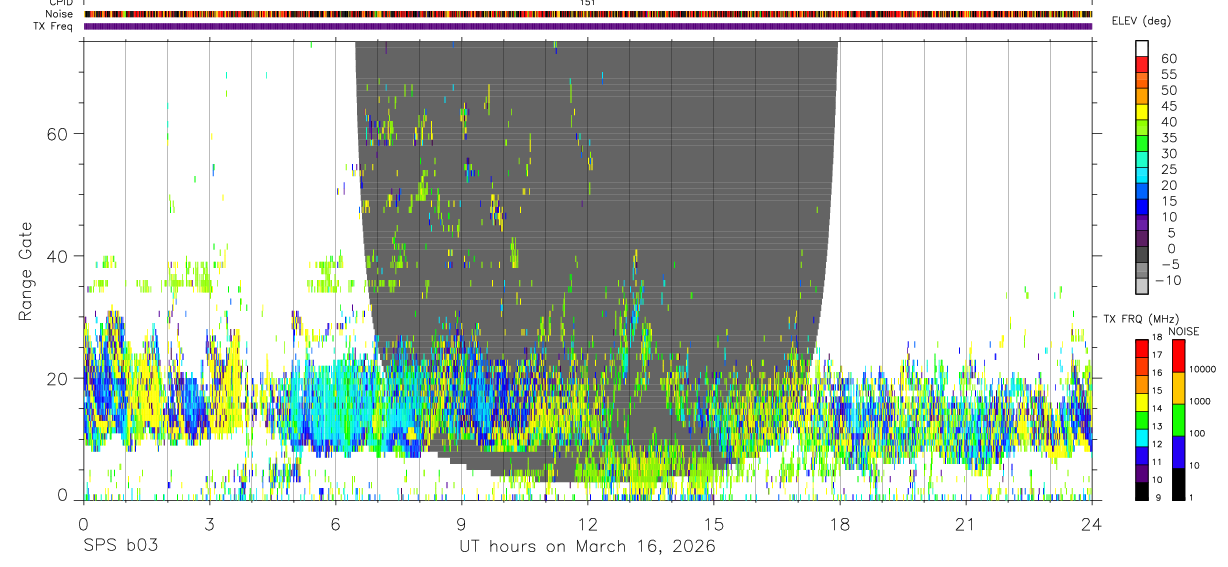1228x567 pixels.
Task: Click the 18 hour tick label
Action: click(839, 524)
